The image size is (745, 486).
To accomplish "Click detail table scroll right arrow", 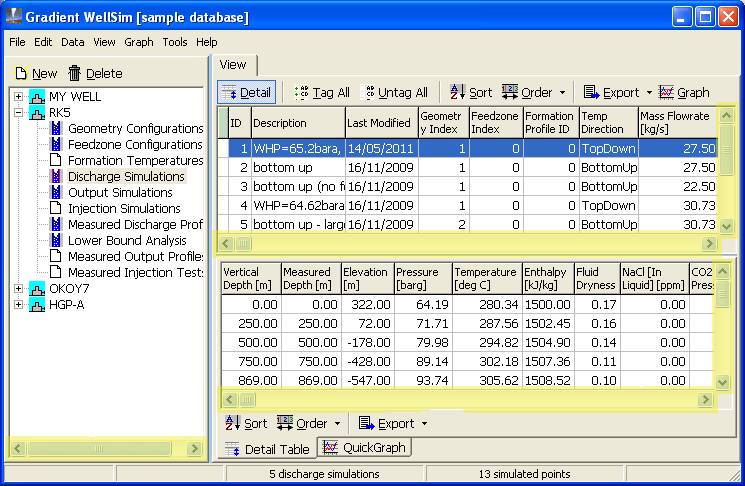I will point(705,400).
